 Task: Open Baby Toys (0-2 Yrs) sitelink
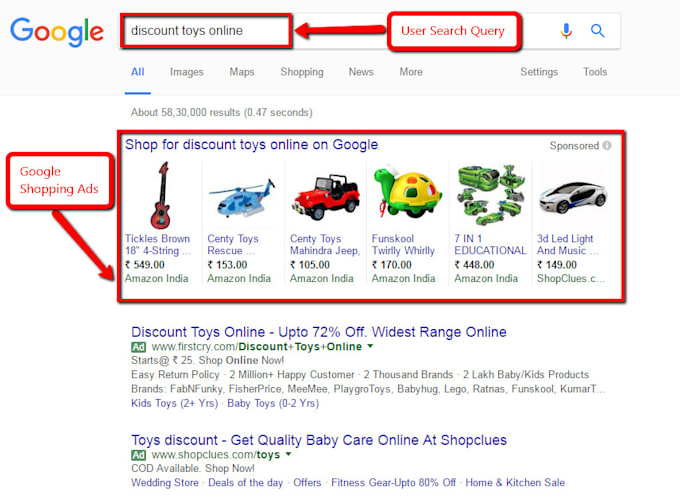[x=273, y=403]
